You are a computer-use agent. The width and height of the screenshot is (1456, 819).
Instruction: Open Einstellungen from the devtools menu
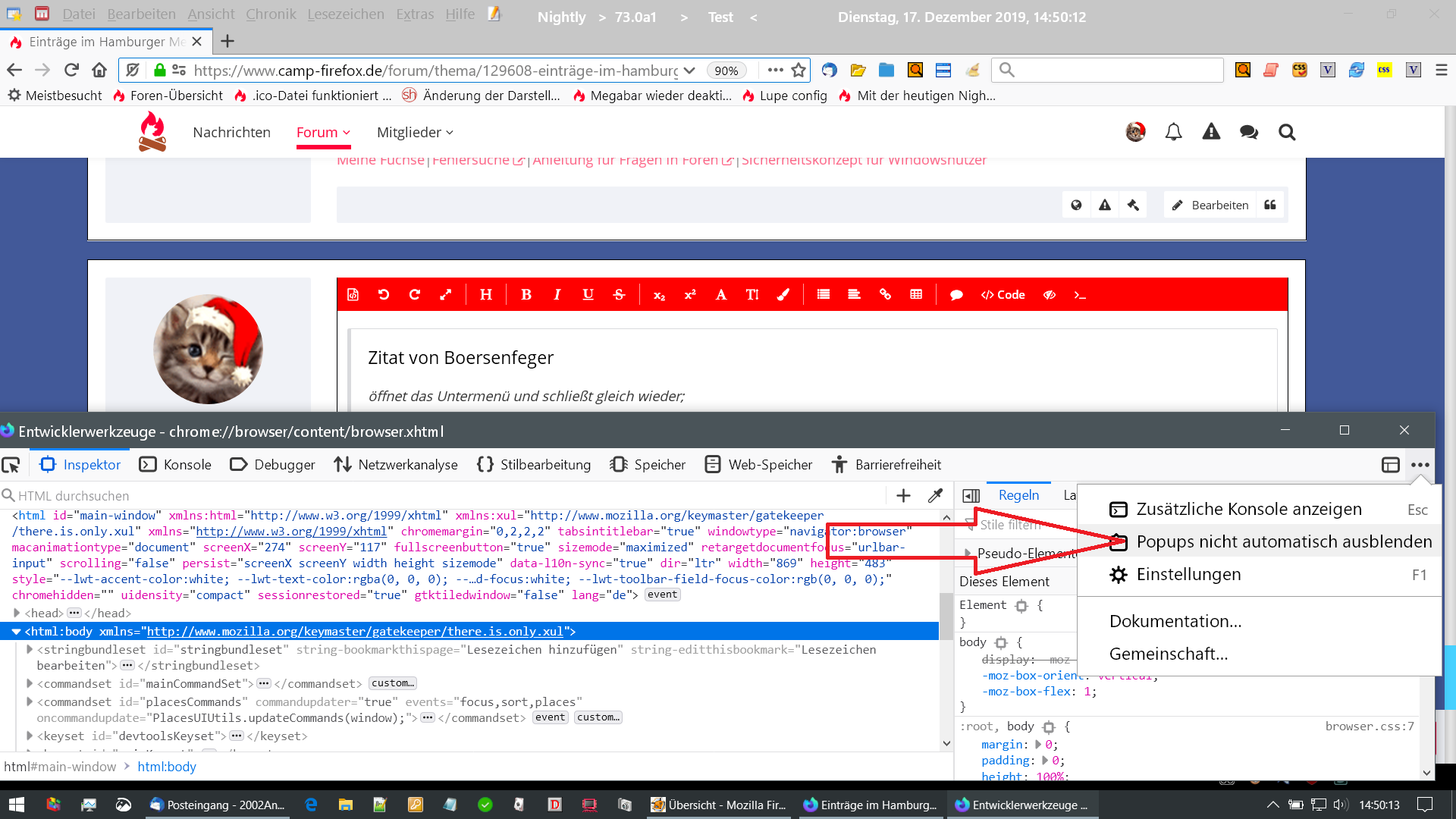[1188, 575]
